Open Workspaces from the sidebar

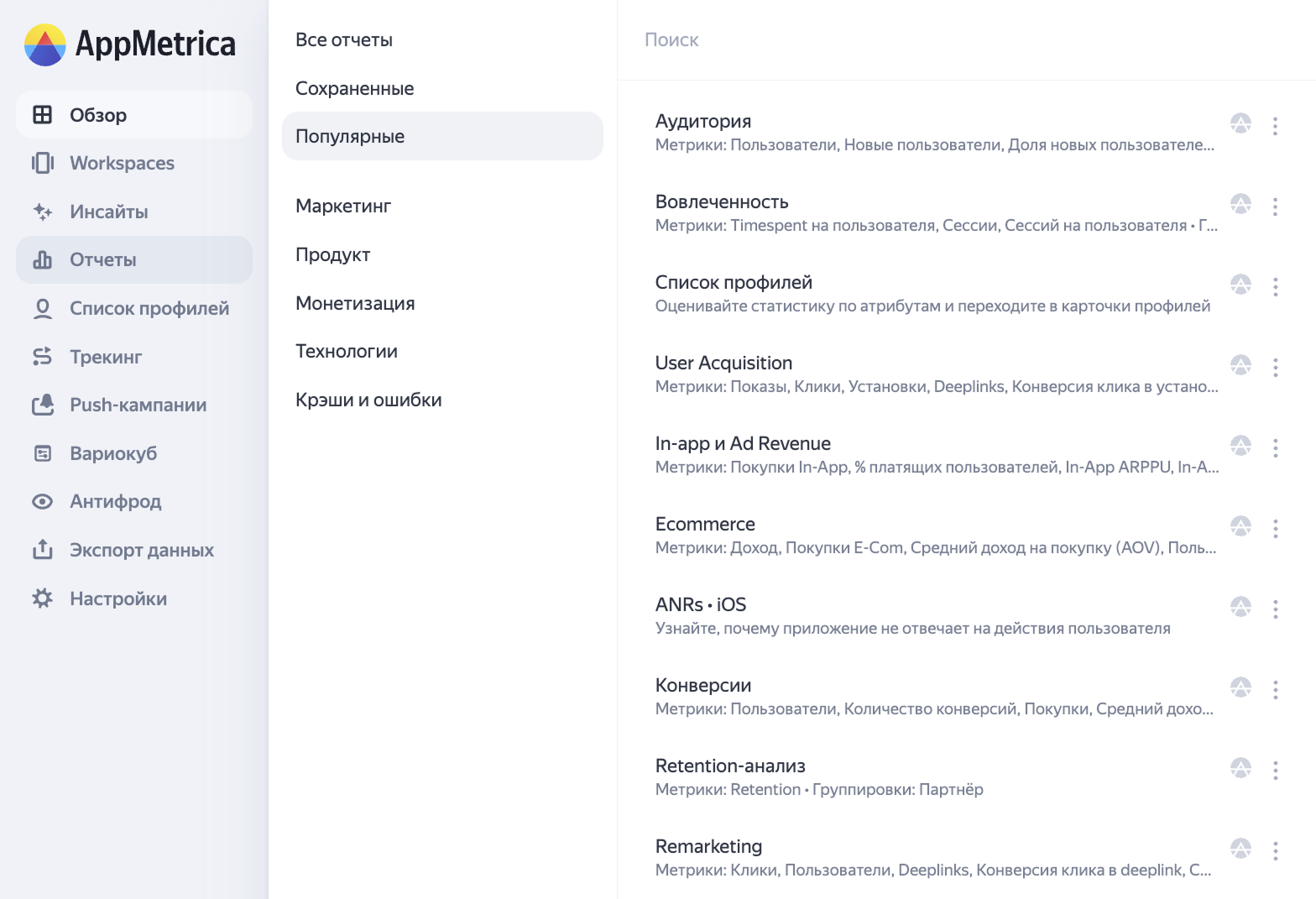point(122,163)
